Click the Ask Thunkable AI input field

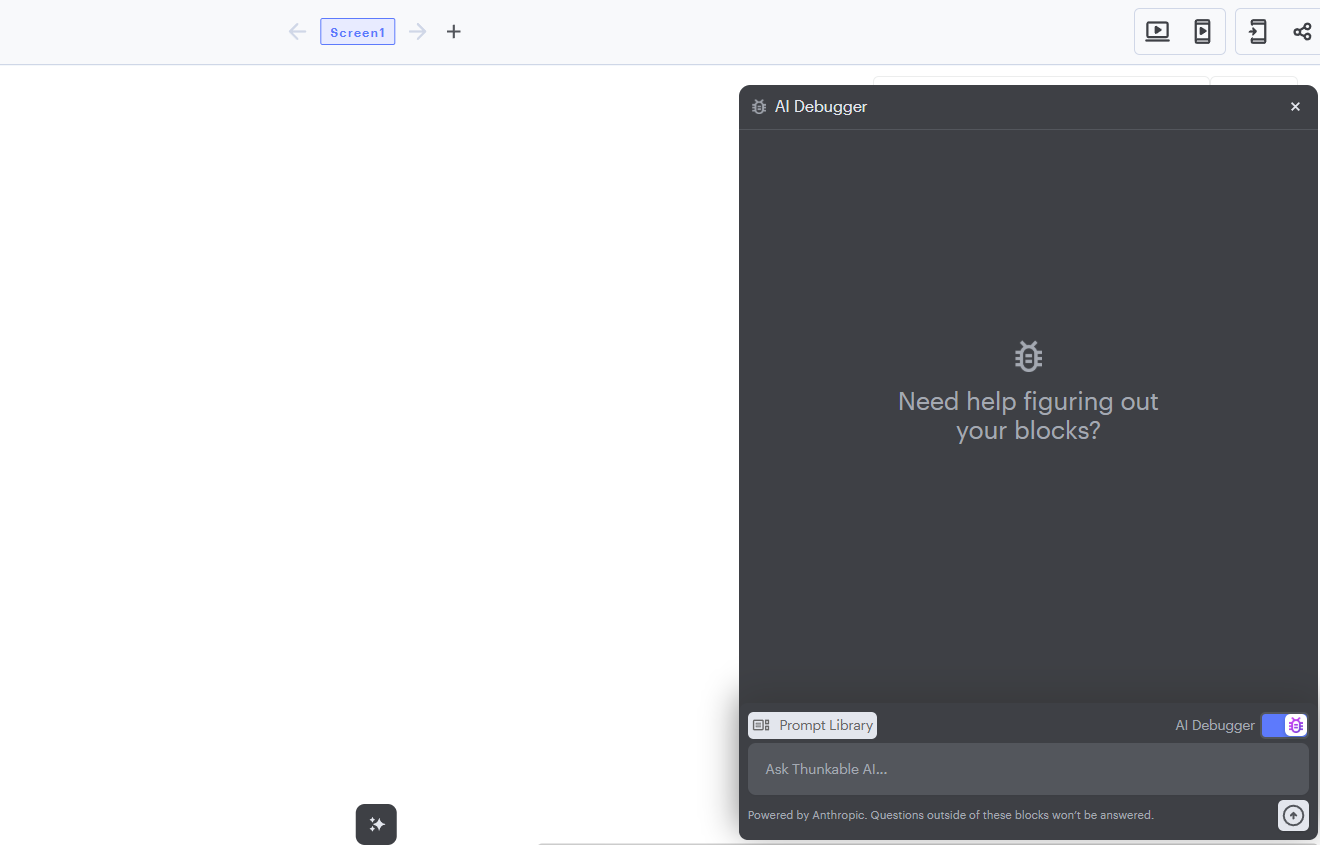click(1028, 769)
